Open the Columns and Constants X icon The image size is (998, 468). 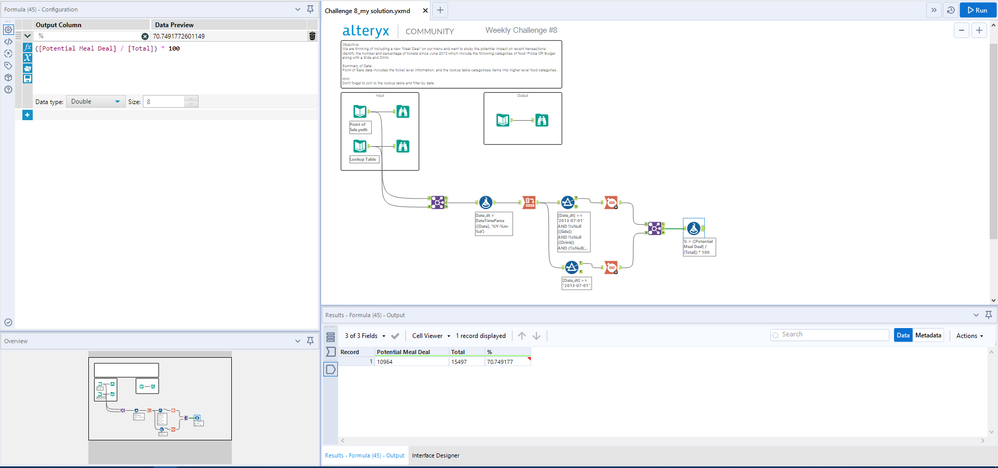(x=27, y=58)
